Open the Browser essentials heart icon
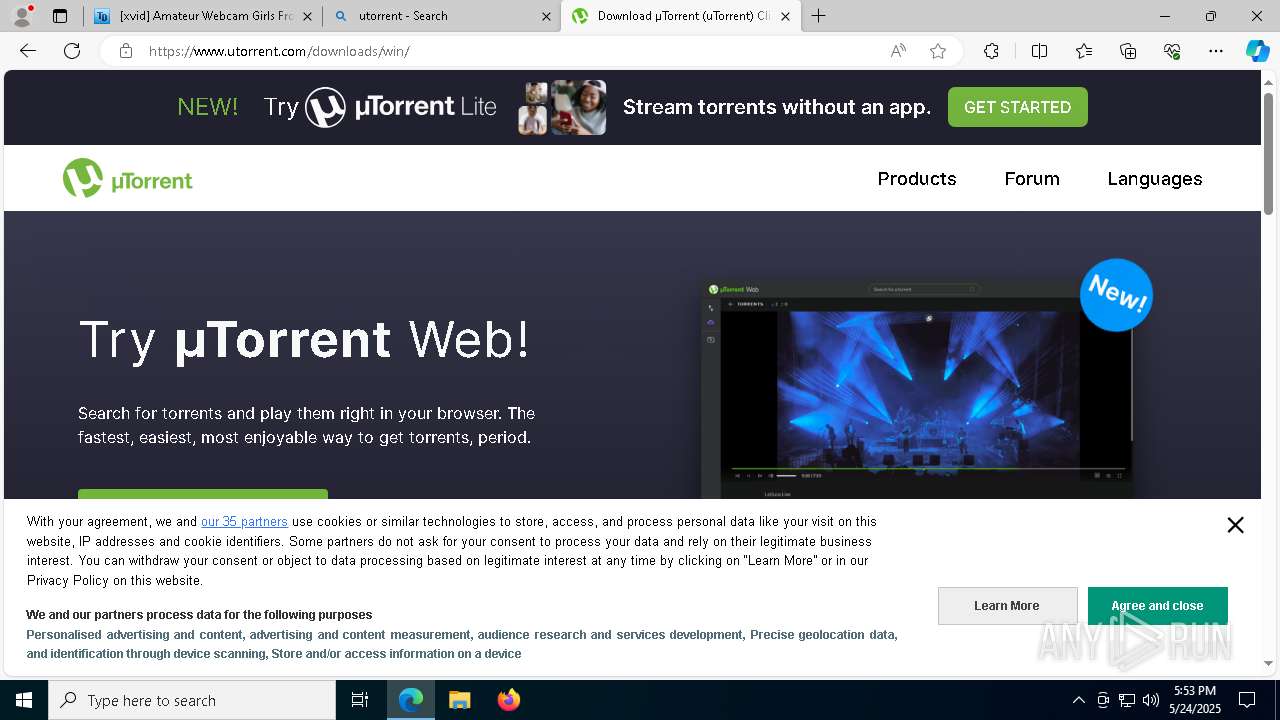The height and width of the screenshot is (720, 1280). pos(1172,51)
